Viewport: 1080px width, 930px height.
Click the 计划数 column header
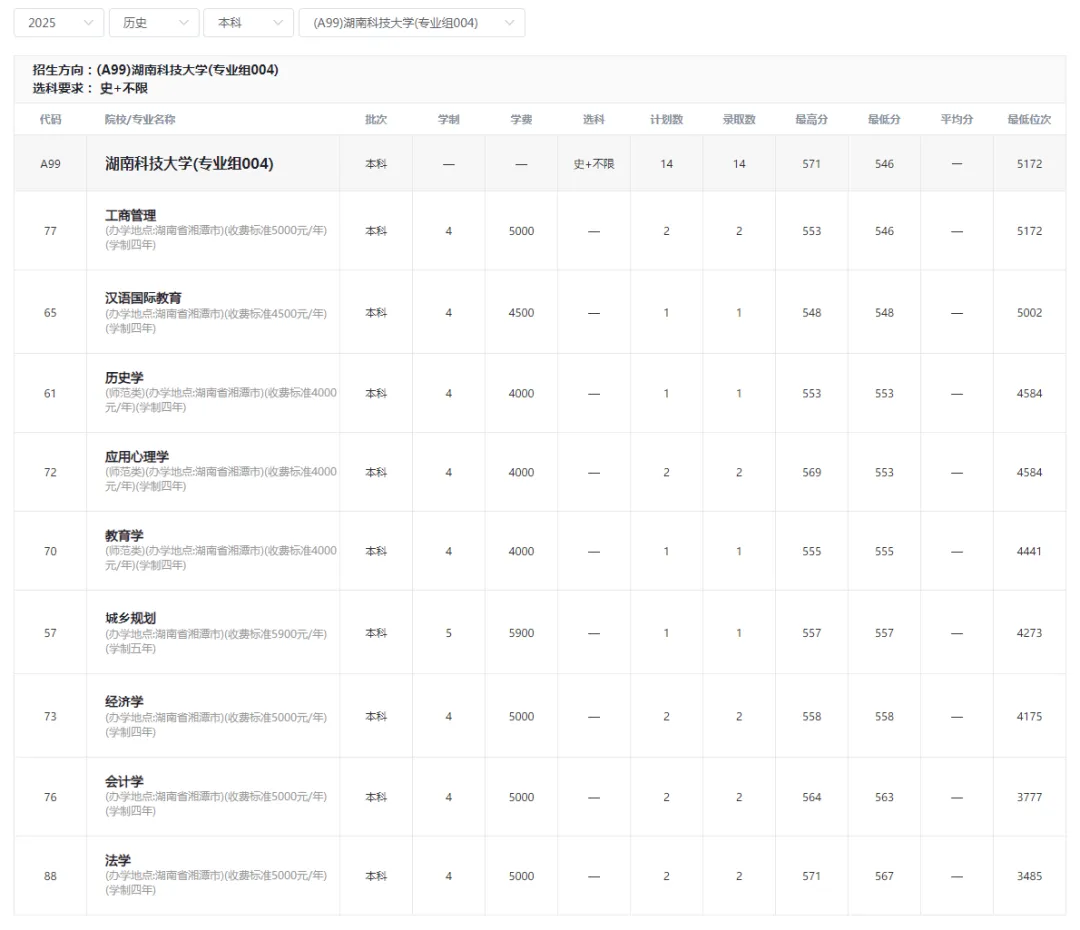pyautogui.click(x=666, y=119)
